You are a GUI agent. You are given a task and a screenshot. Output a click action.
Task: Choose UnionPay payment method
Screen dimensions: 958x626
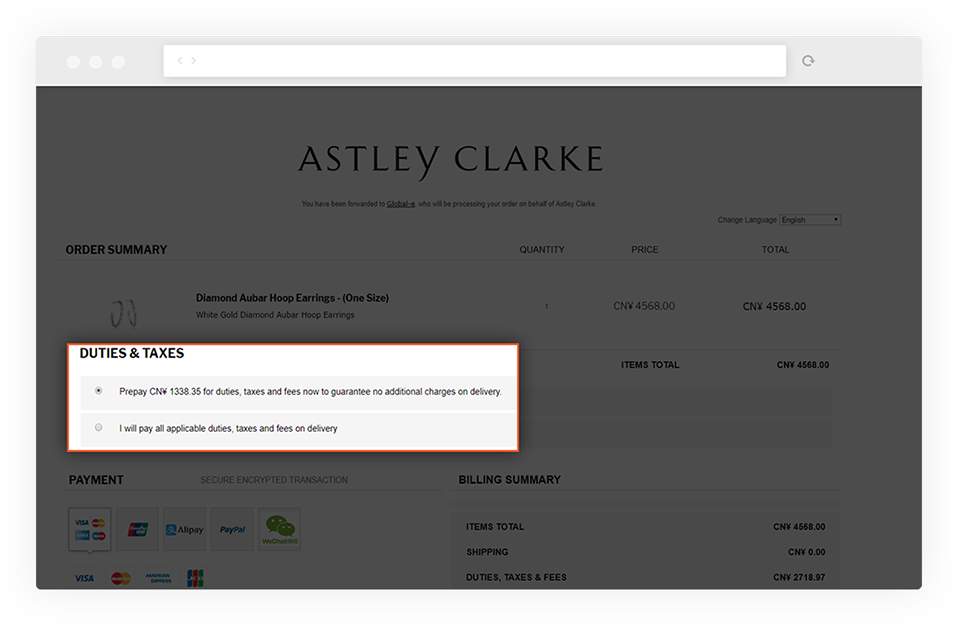click(x=137, y=529)
